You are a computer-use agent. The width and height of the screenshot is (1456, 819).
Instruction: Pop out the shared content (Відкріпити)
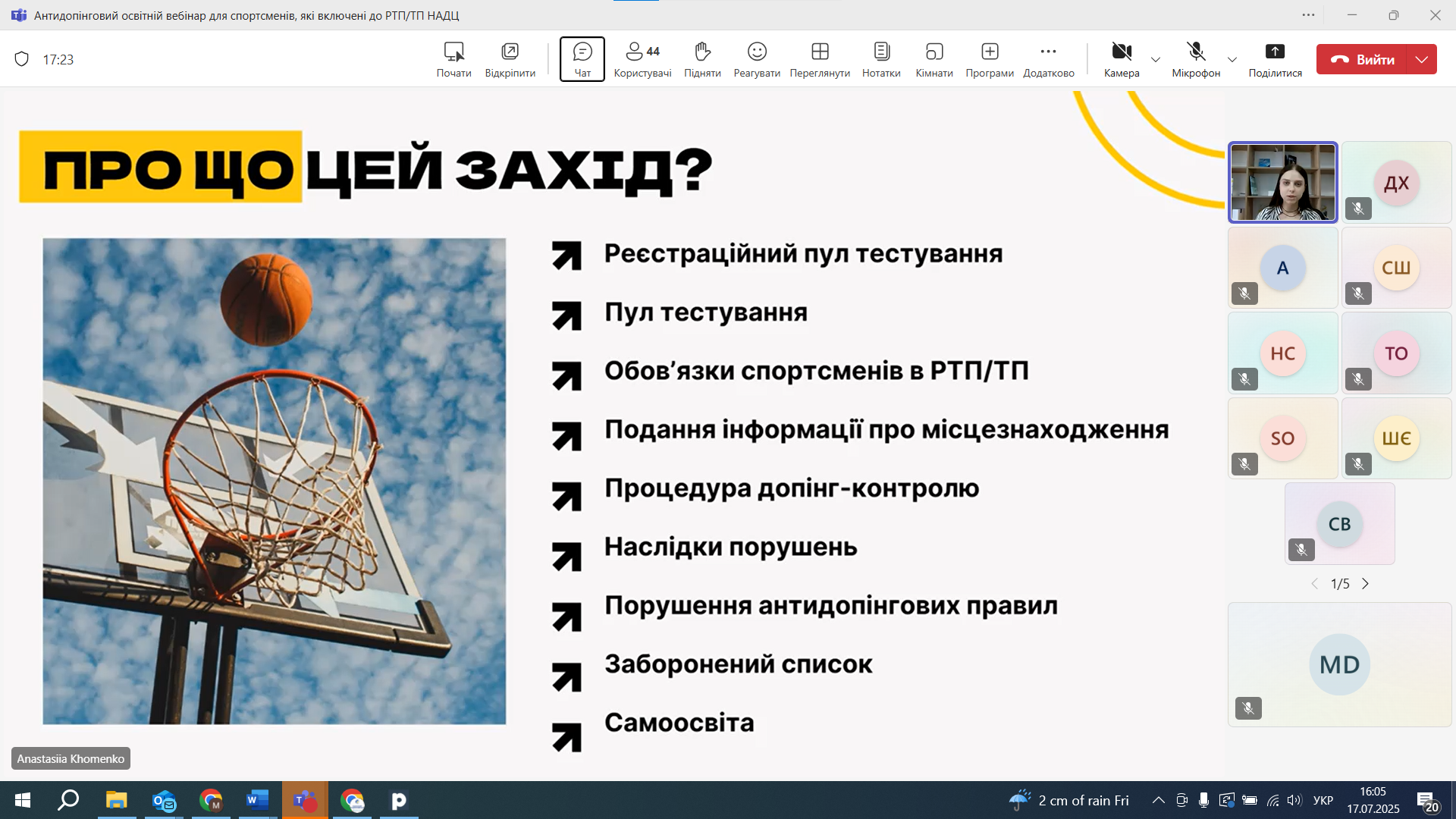[510, 59]
